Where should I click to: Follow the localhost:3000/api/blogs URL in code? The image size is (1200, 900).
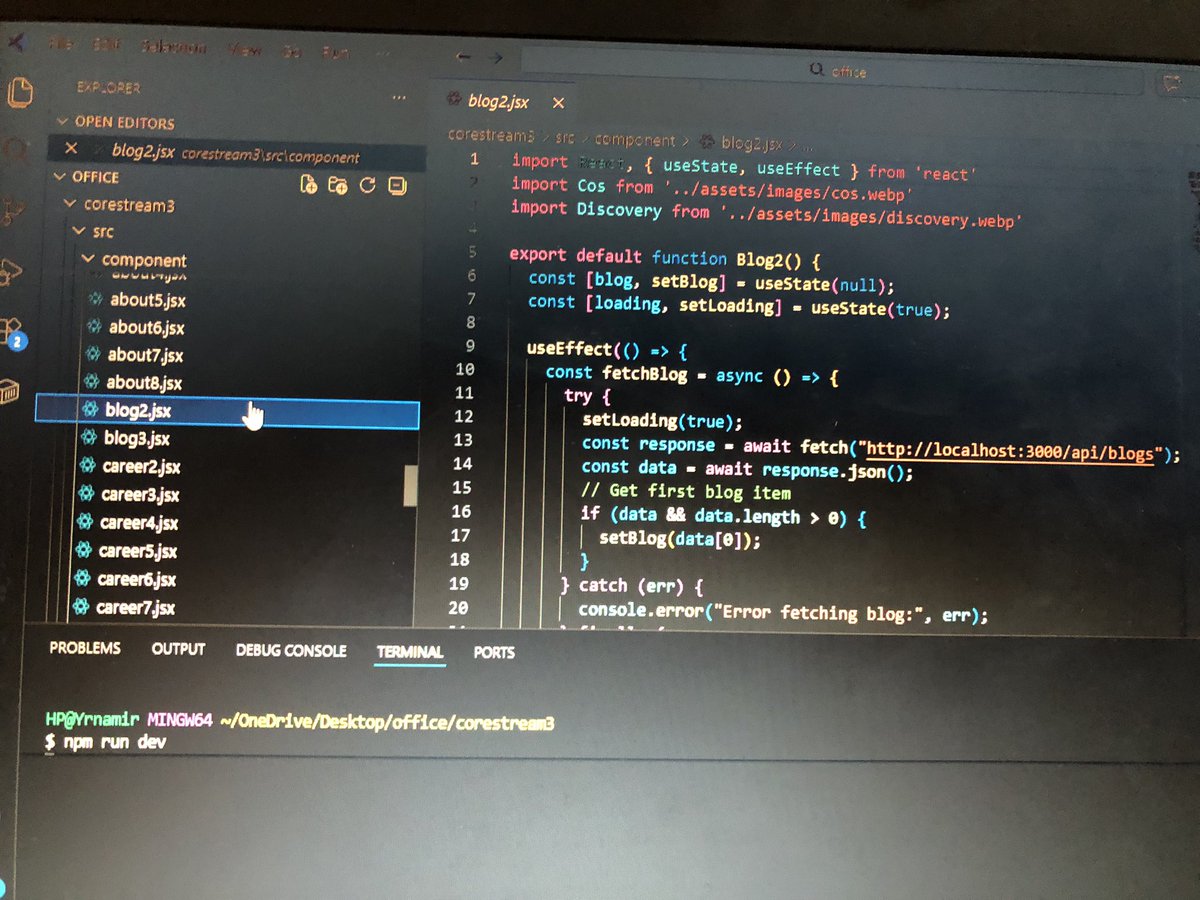pos(1012,452)
